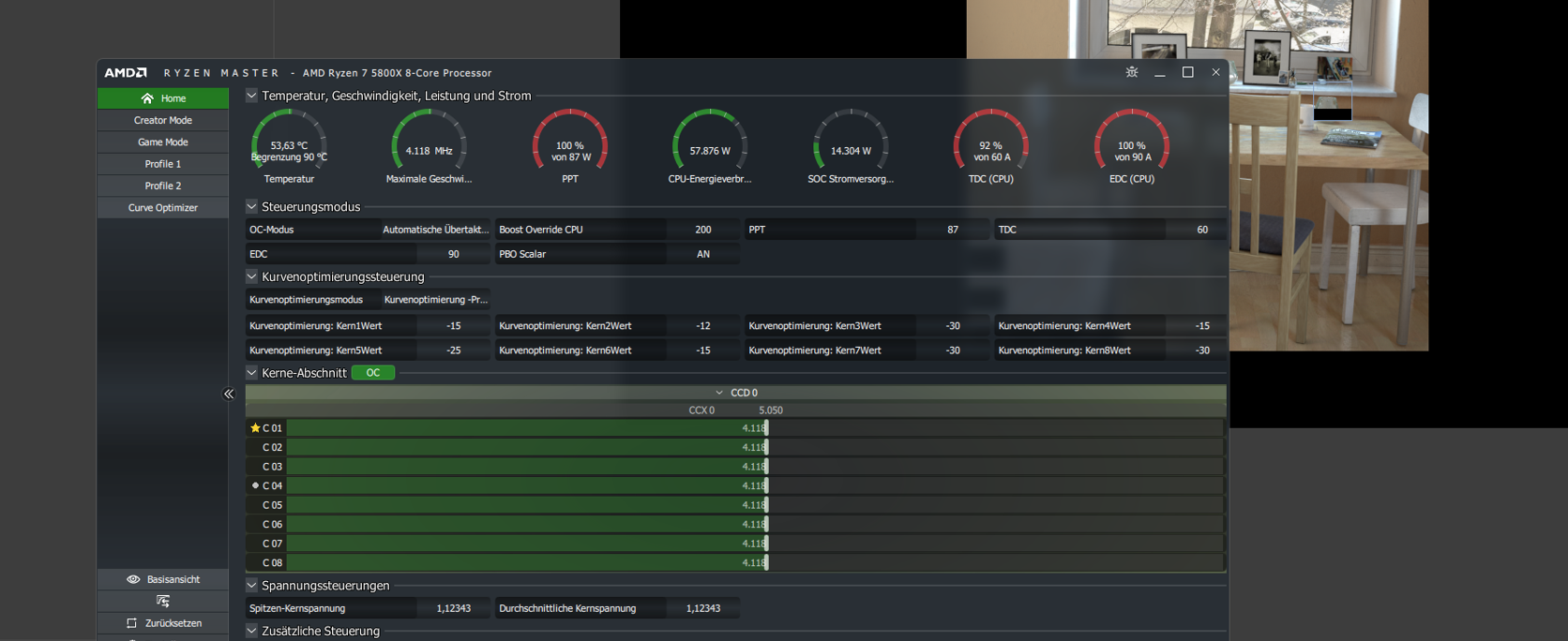Open the Home section in sidebar
Viewport: 1568px width, 641px height.
(x=163, y=98)
